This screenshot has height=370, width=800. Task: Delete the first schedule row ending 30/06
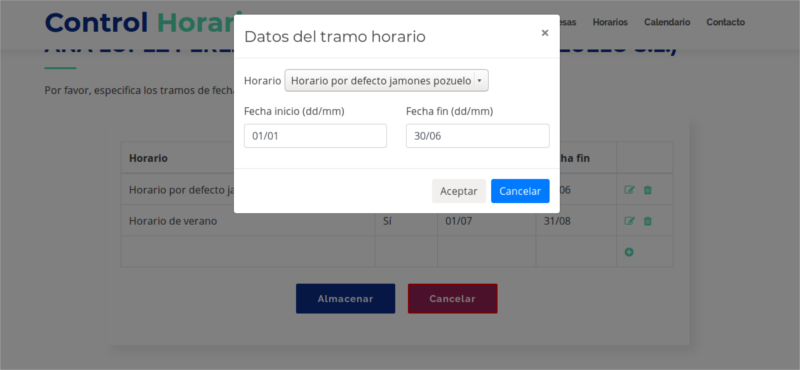click(647, 190)
